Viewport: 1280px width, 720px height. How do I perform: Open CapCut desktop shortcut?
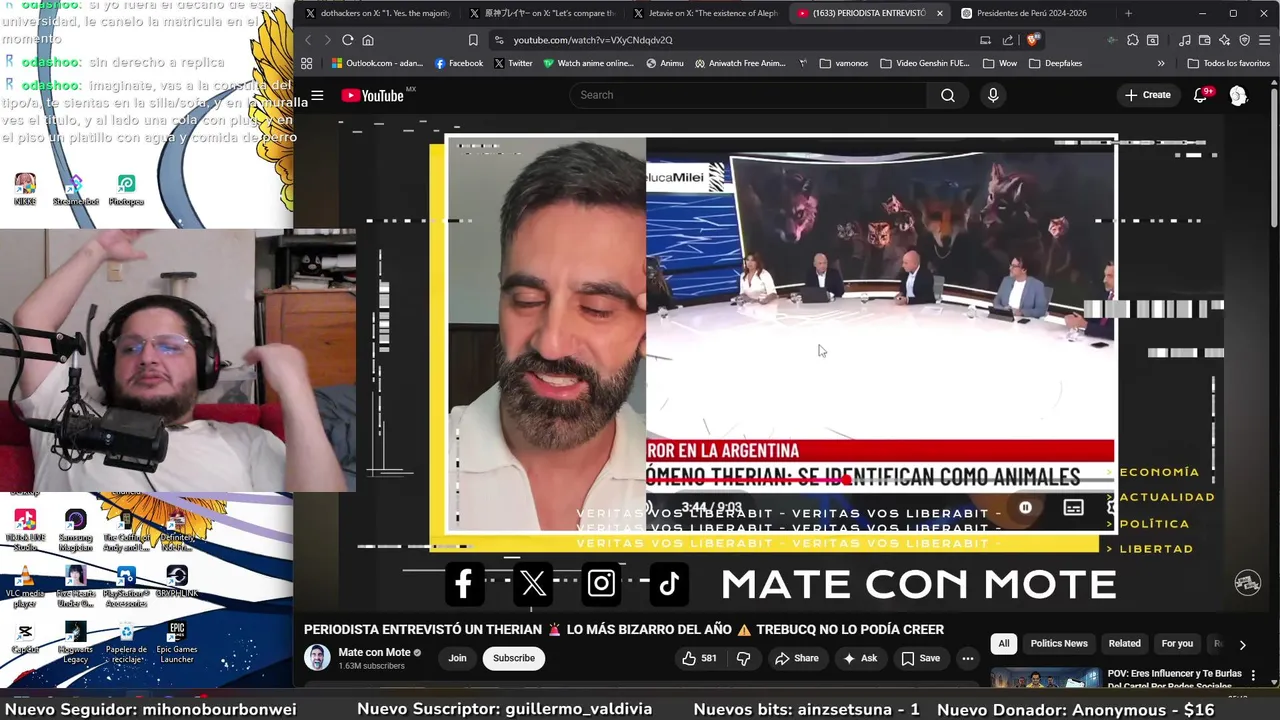tap(25, 638)
